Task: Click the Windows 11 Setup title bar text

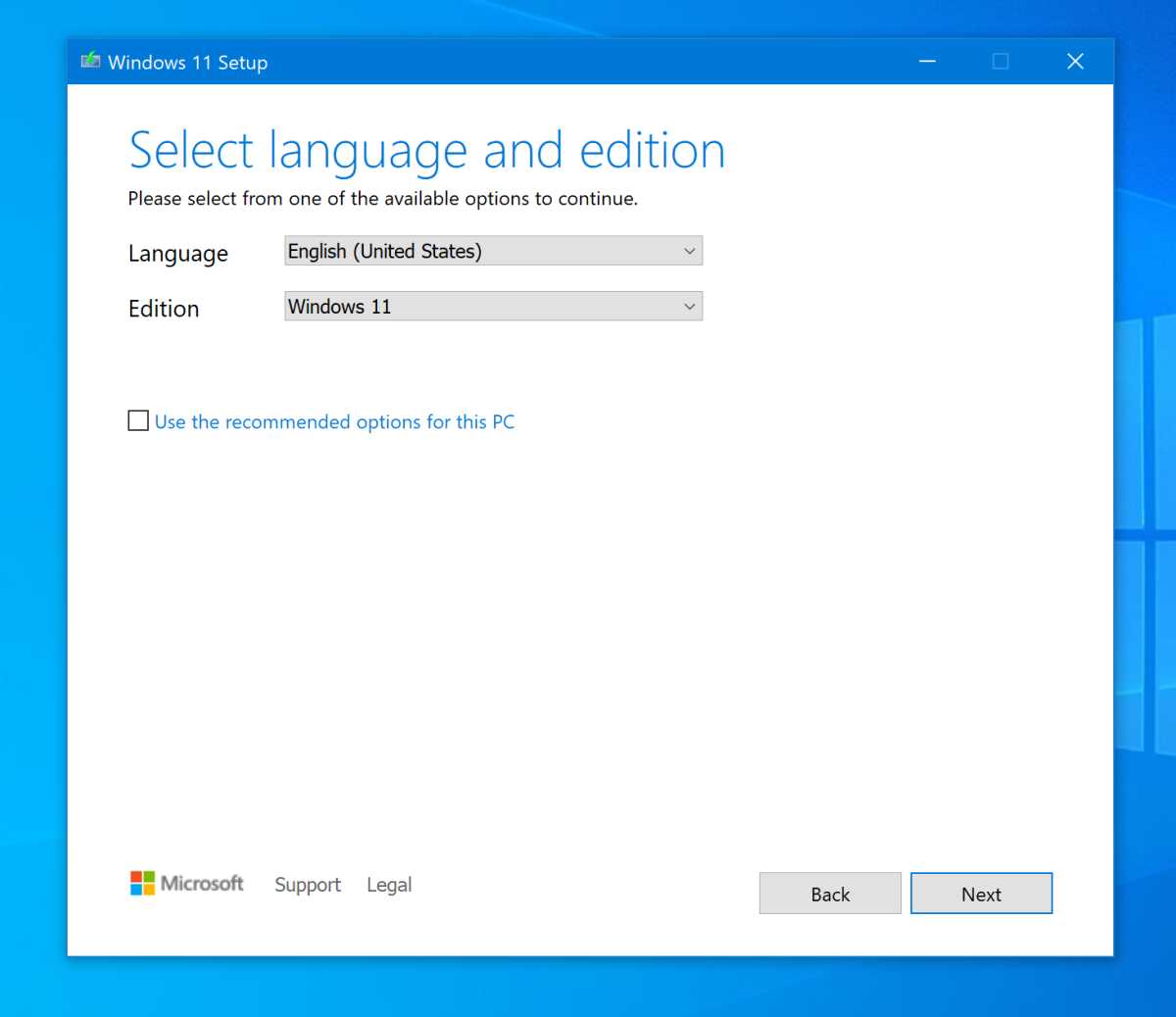Action: (188, 62)
